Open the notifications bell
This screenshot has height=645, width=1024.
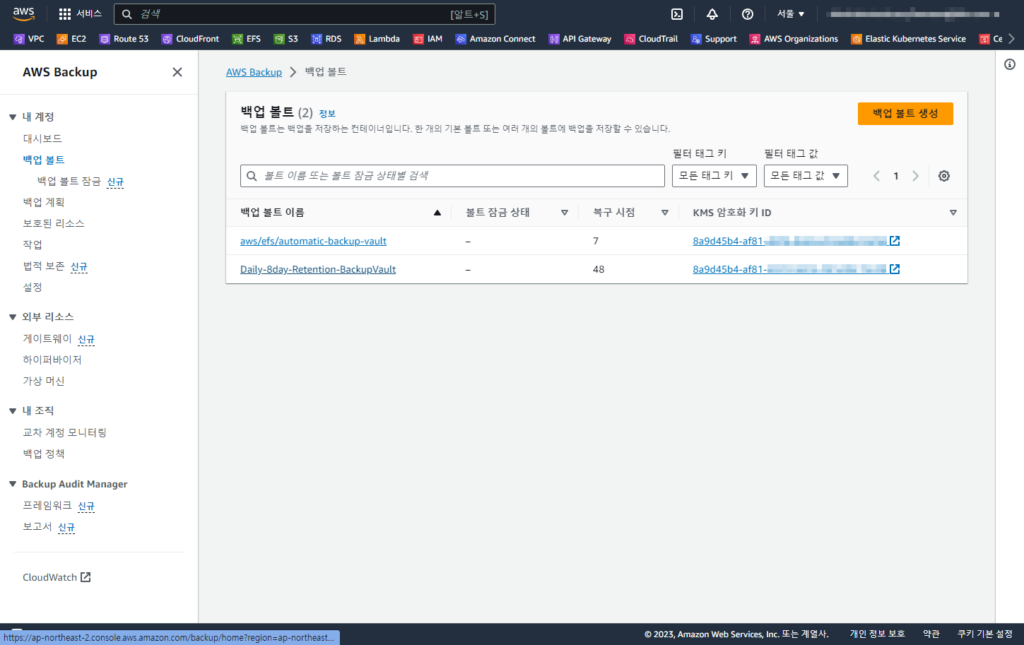tap(712, 14)
